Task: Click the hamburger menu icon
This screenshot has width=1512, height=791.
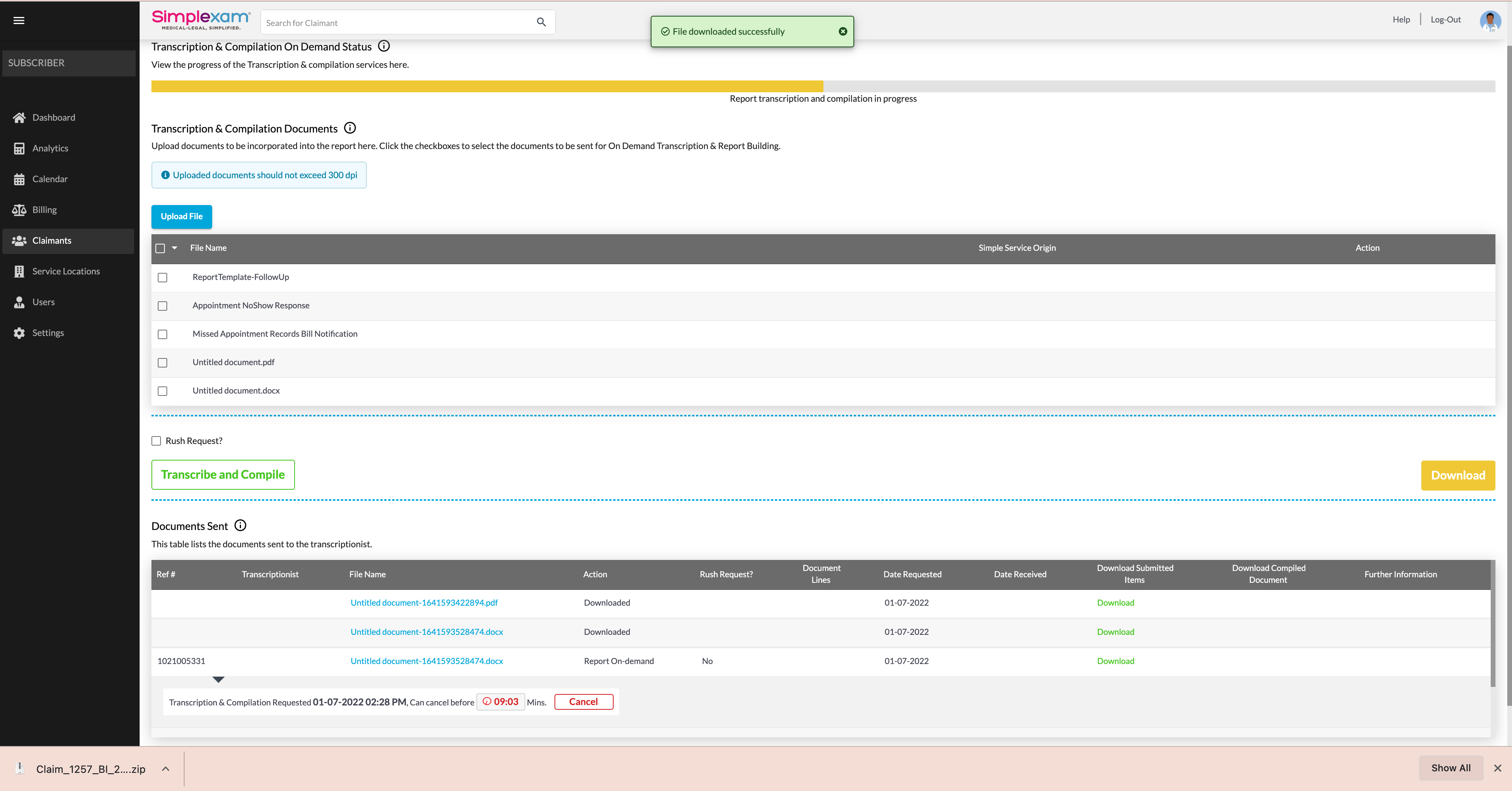Action: [19, 21]
